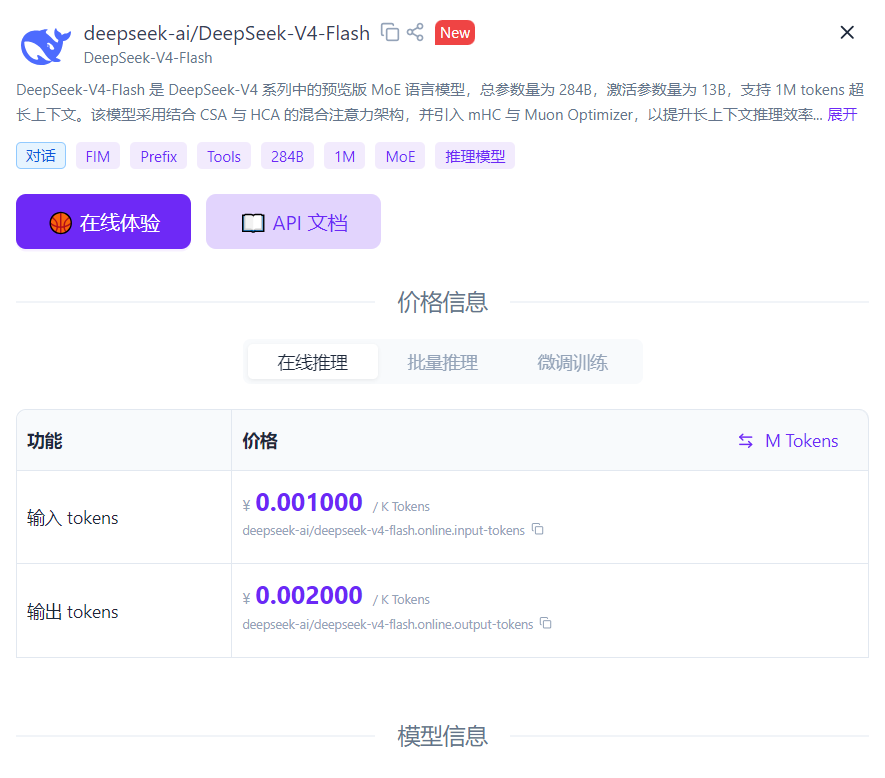Click the share icon beside the model name
This screenshot has height=778, width=885.
click(415, 32)
